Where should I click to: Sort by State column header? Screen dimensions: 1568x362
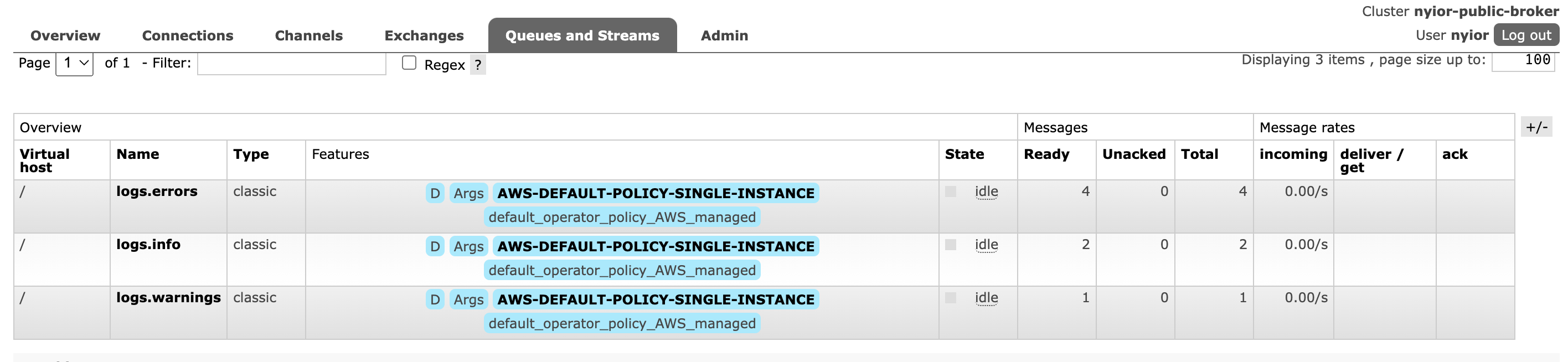[x=964, y=154]
